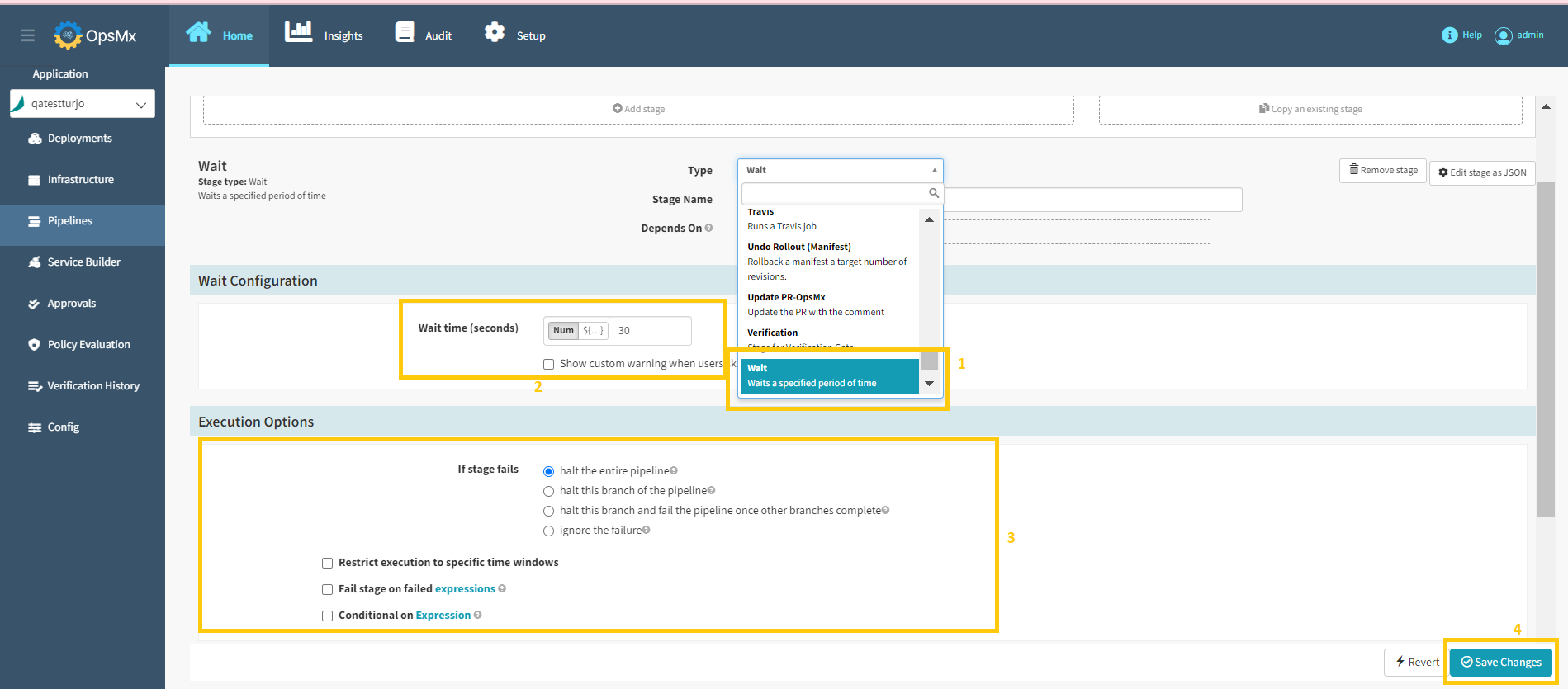Open the Insights chart icon
Screen dimensions: 1568x689
[298, 32]
